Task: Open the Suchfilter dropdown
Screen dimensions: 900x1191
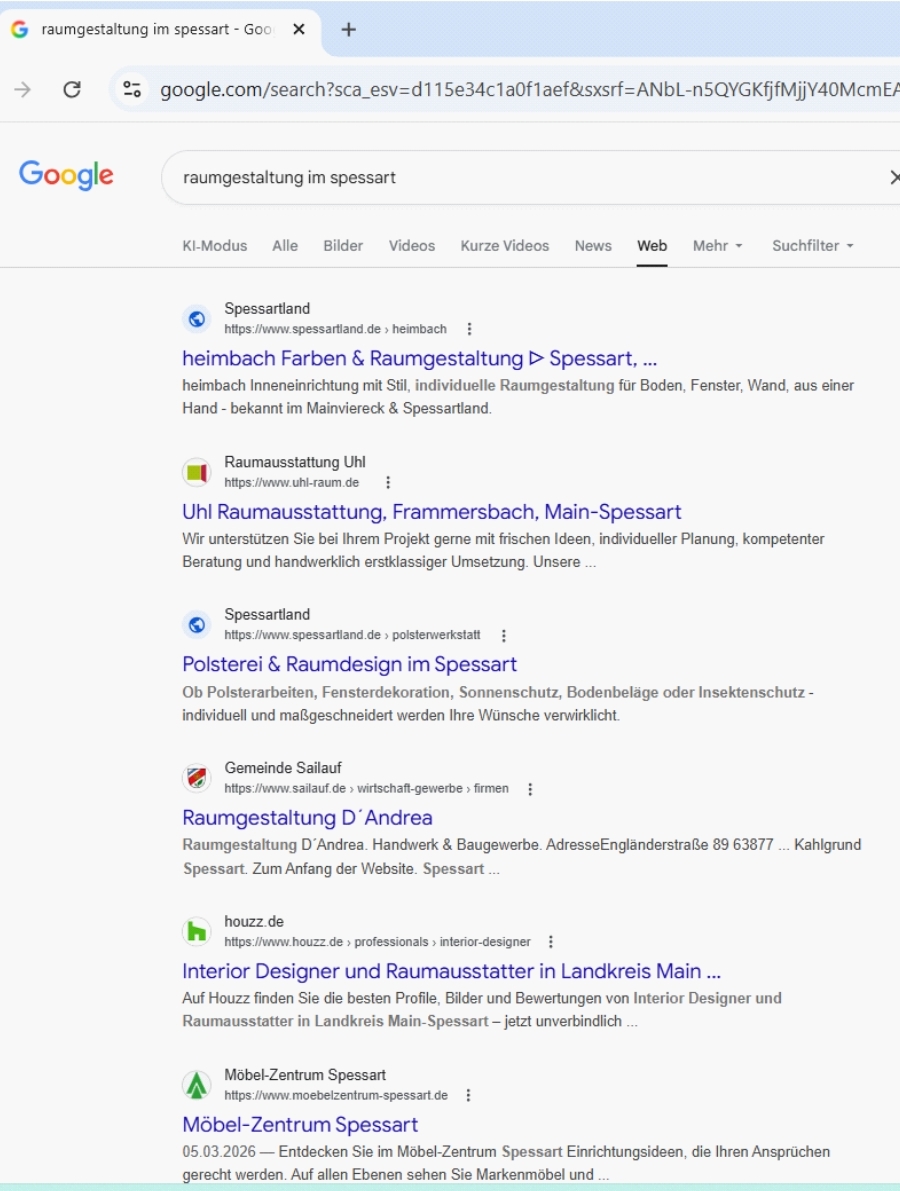Action: 812,246
